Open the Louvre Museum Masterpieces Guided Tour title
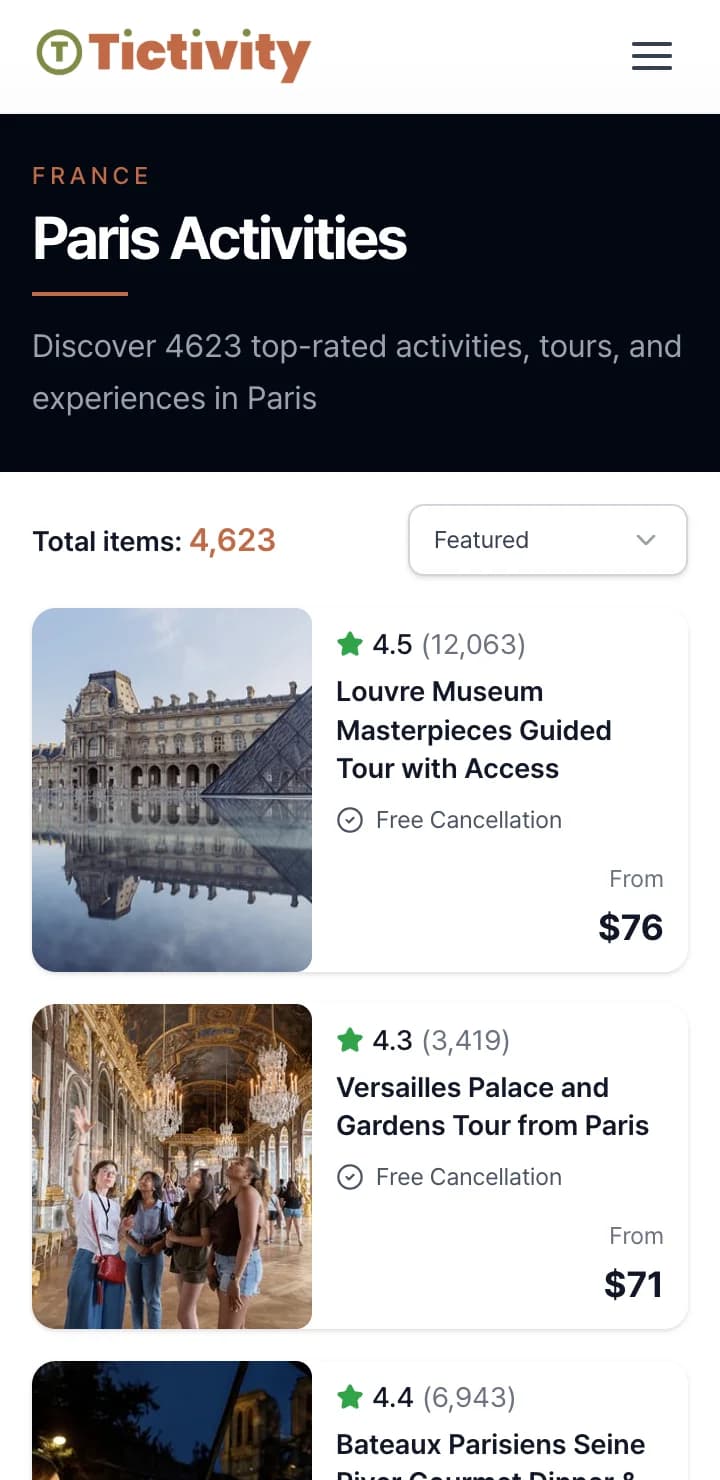 click(x=474, y=730)
